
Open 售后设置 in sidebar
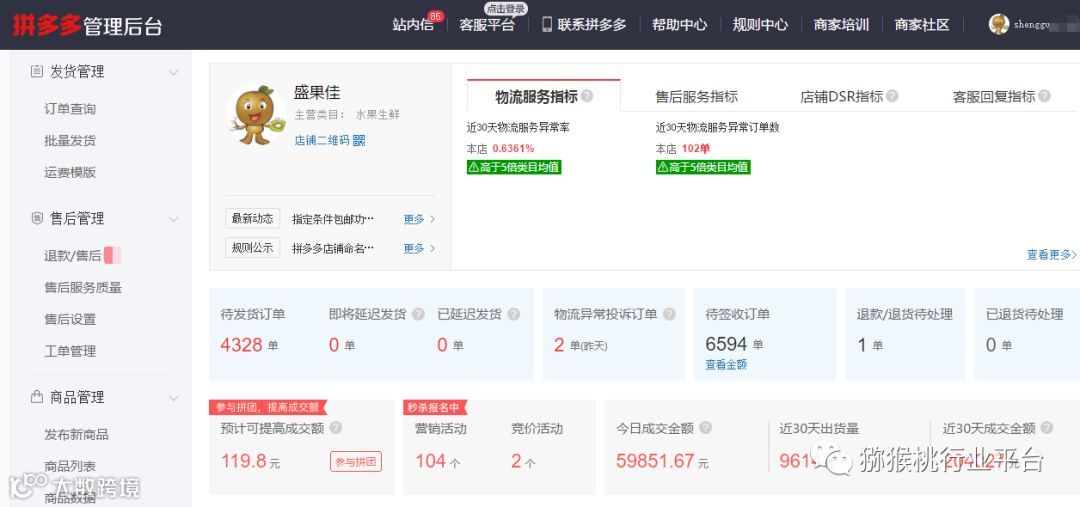click(x=70, y=319)
